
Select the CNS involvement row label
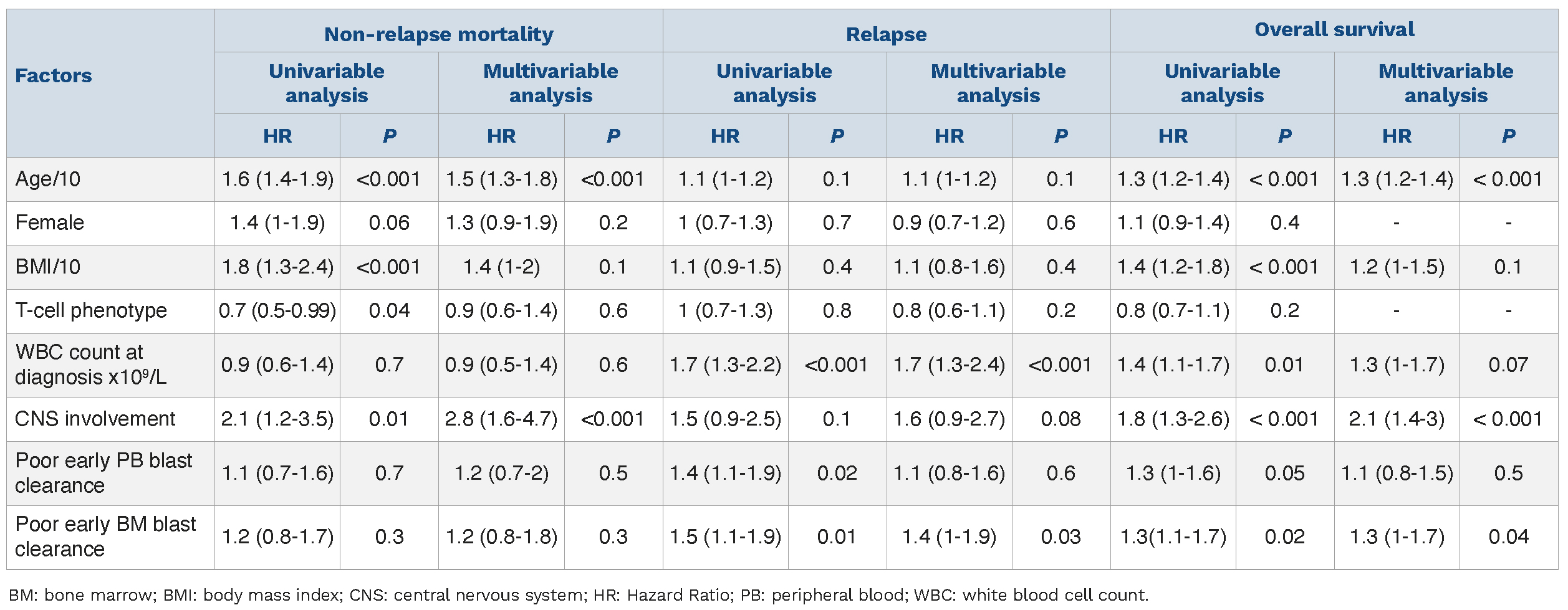pyautogui.click(x=95, y=419)
